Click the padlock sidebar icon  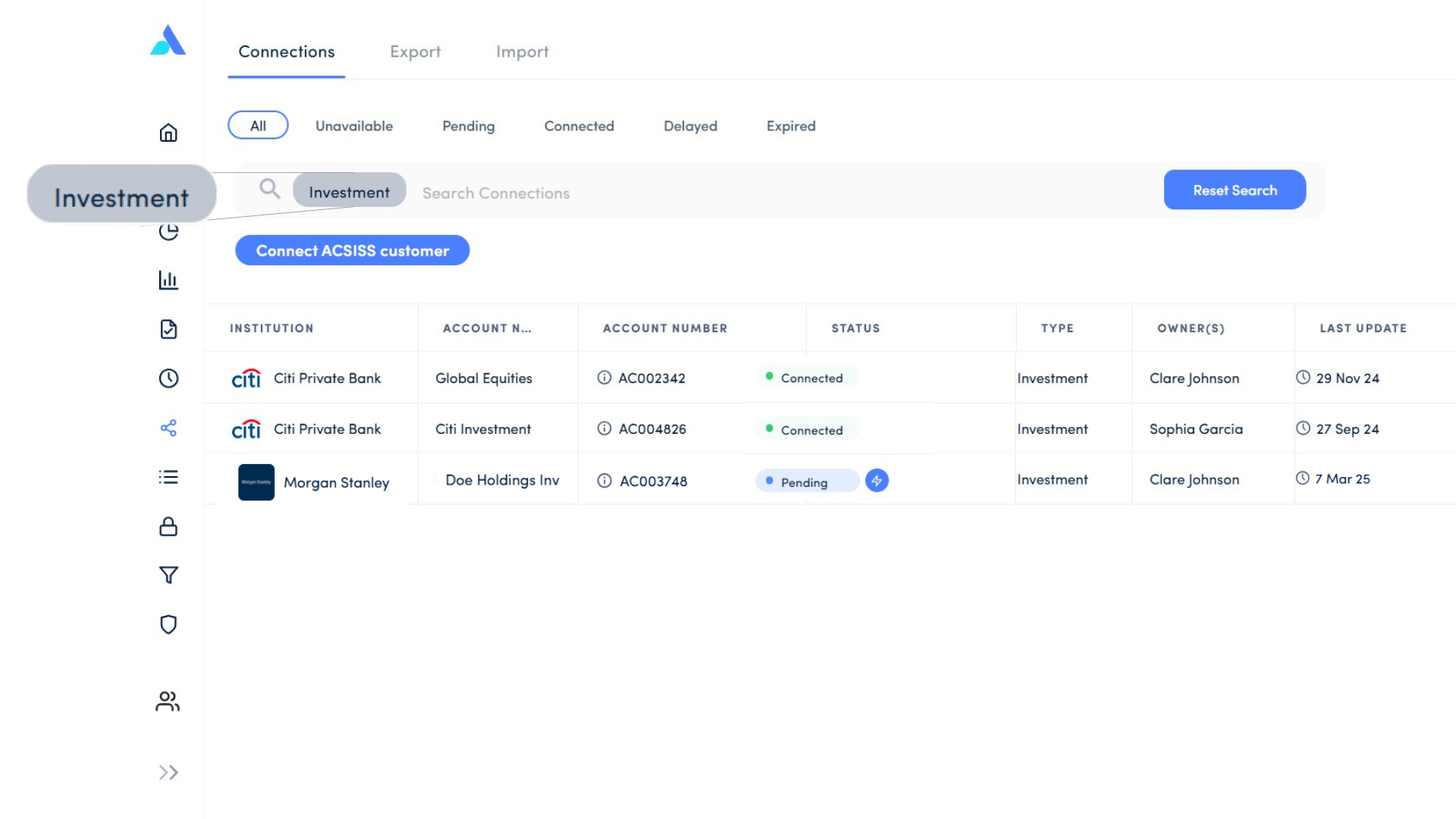click(168, 526)
